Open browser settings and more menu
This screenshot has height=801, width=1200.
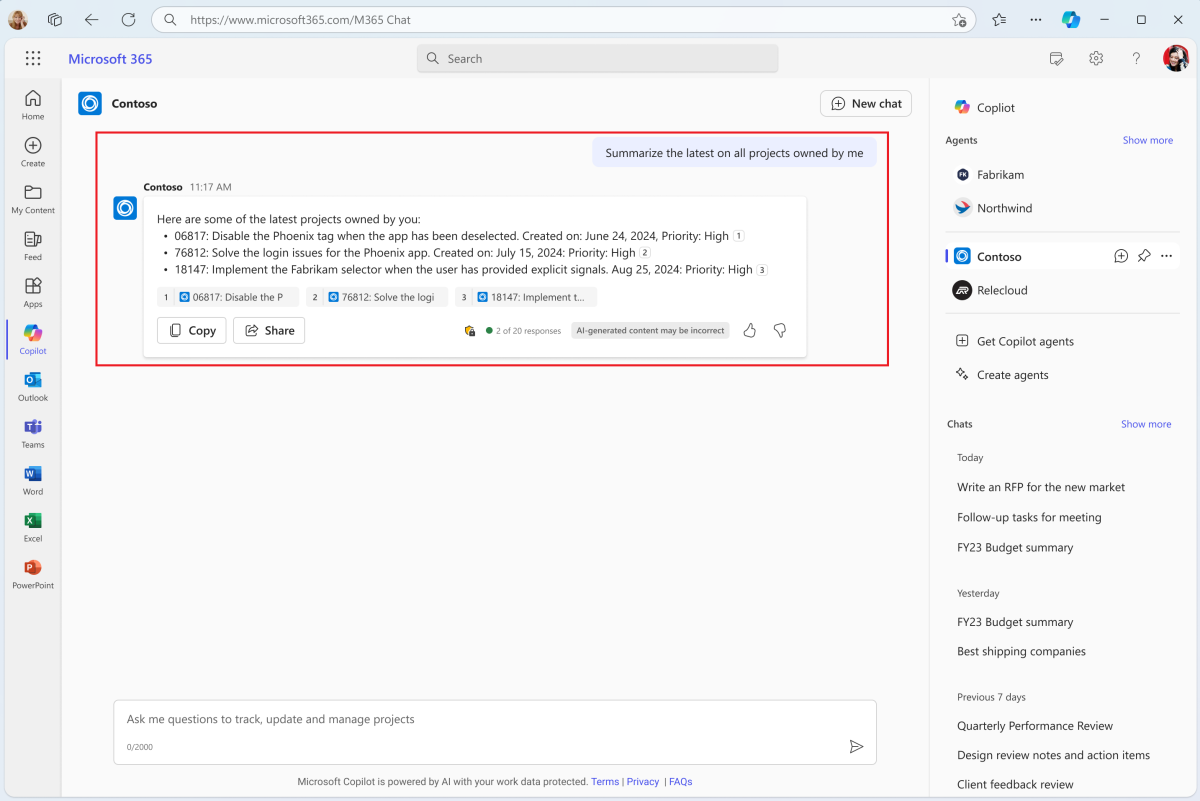tap(1035, 19)
